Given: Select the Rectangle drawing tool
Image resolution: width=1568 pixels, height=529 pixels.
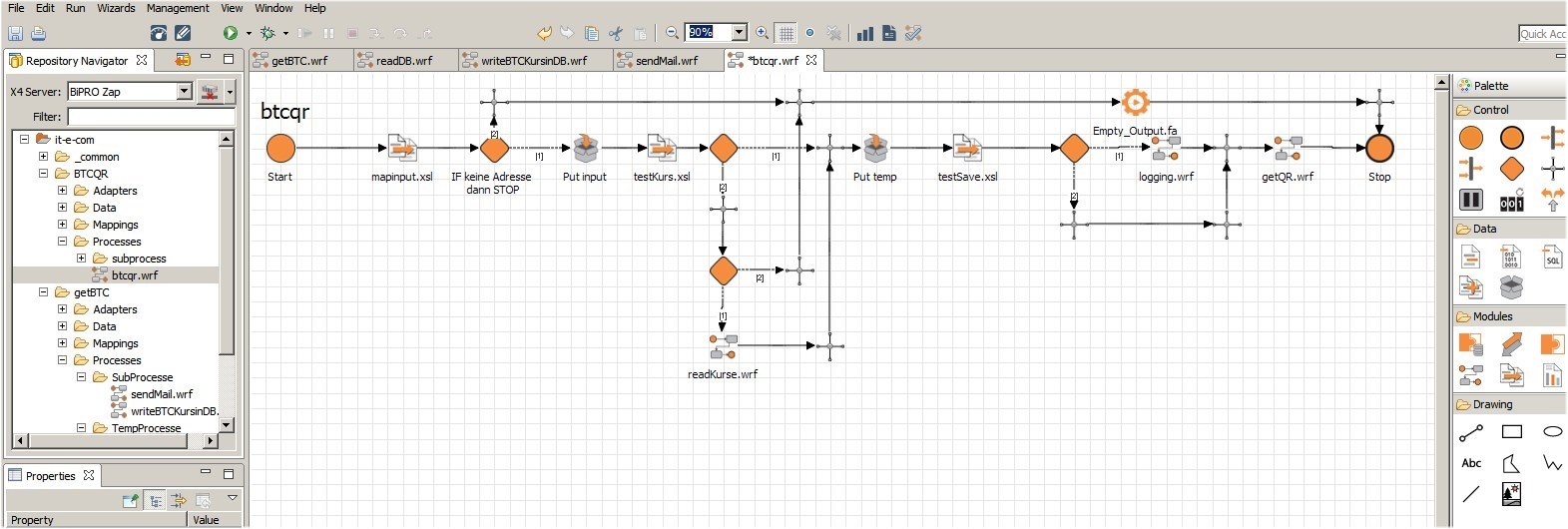Looking at the screenshot, I should coord(1512,432).
